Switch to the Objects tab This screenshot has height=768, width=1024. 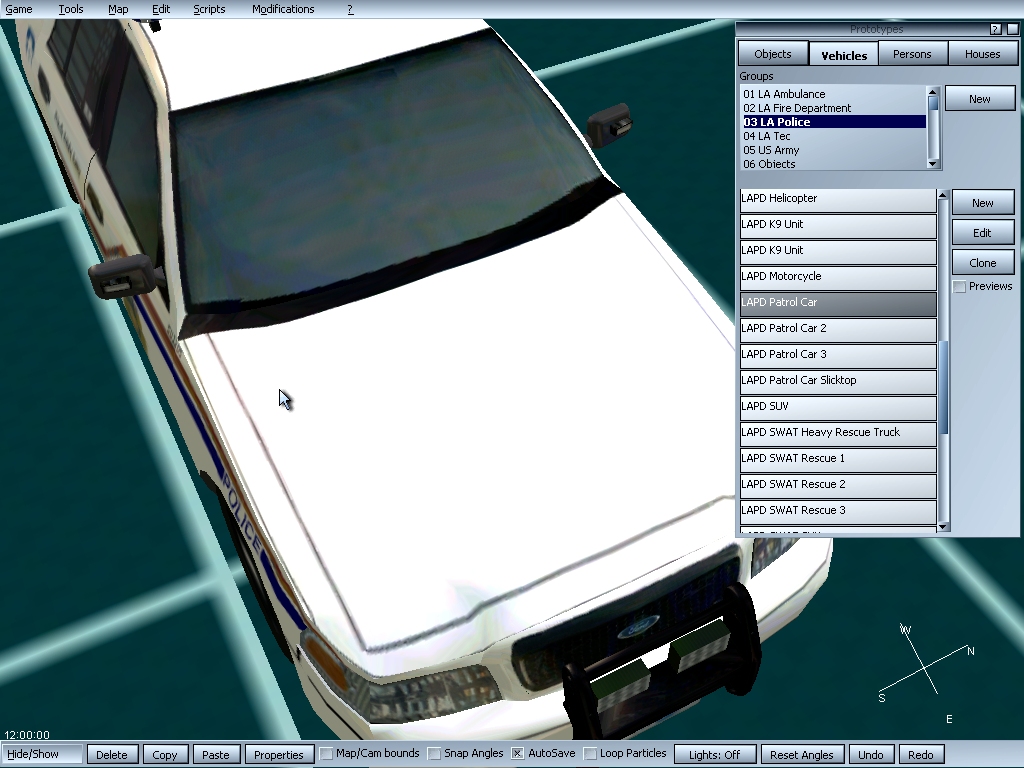pos(773,54)
